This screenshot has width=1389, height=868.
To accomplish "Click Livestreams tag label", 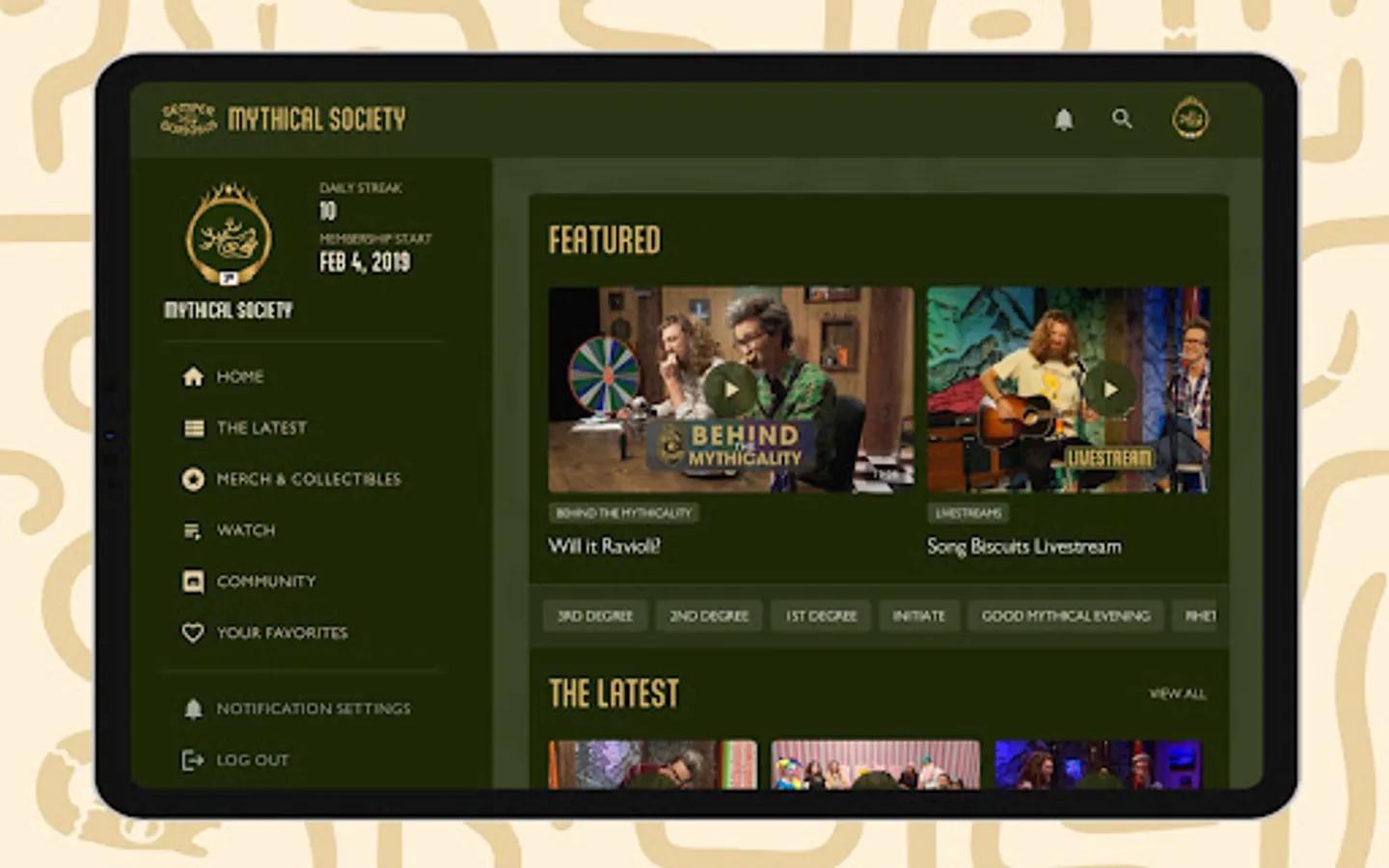I will pos(968,513).
